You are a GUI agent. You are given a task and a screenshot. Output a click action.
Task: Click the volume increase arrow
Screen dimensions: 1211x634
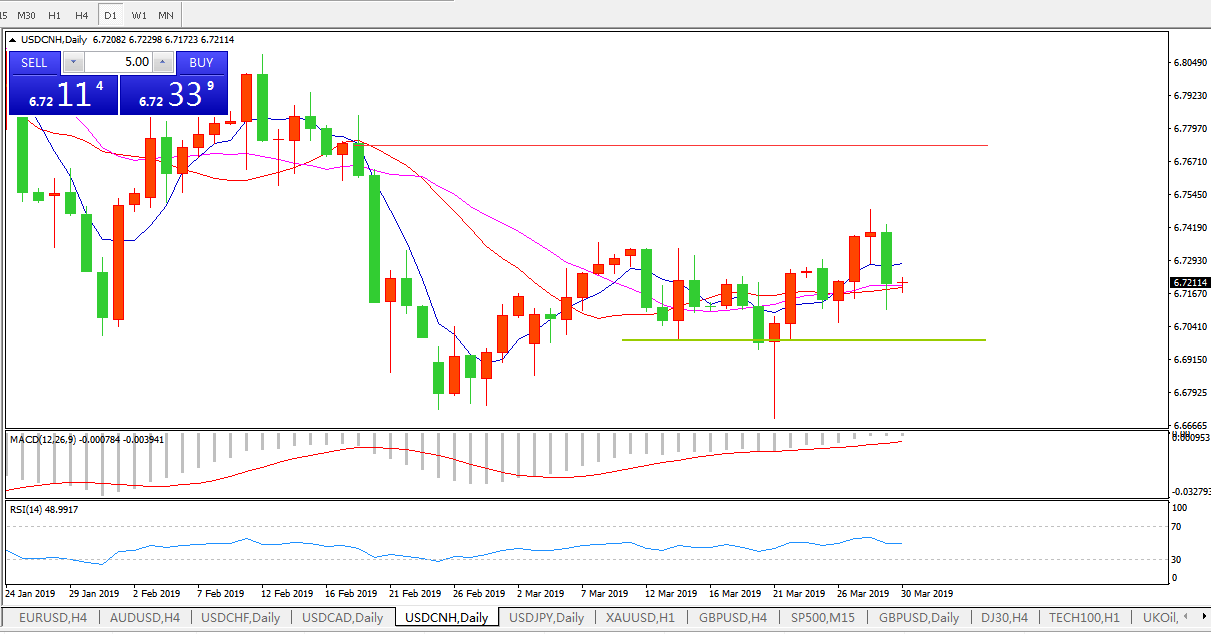coord(162,62)
